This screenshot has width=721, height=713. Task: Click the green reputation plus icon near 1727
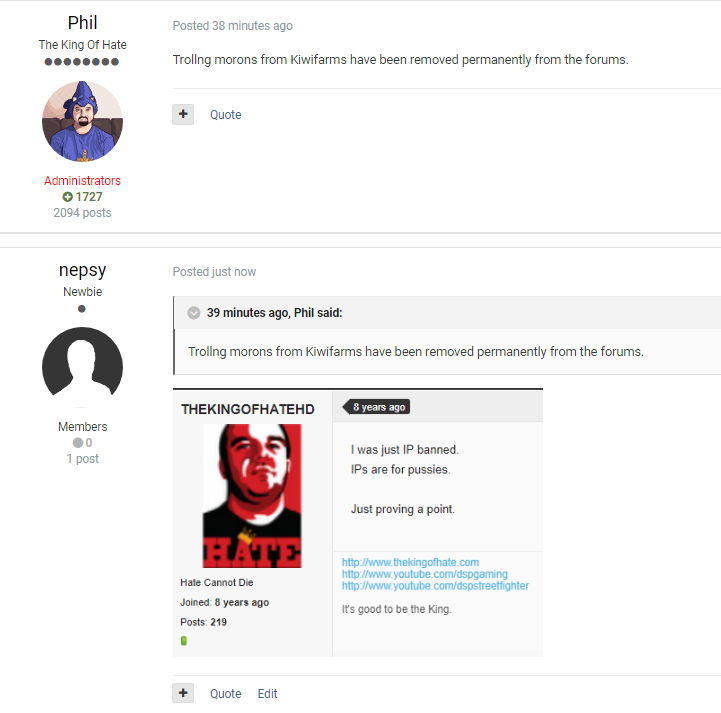68,197
